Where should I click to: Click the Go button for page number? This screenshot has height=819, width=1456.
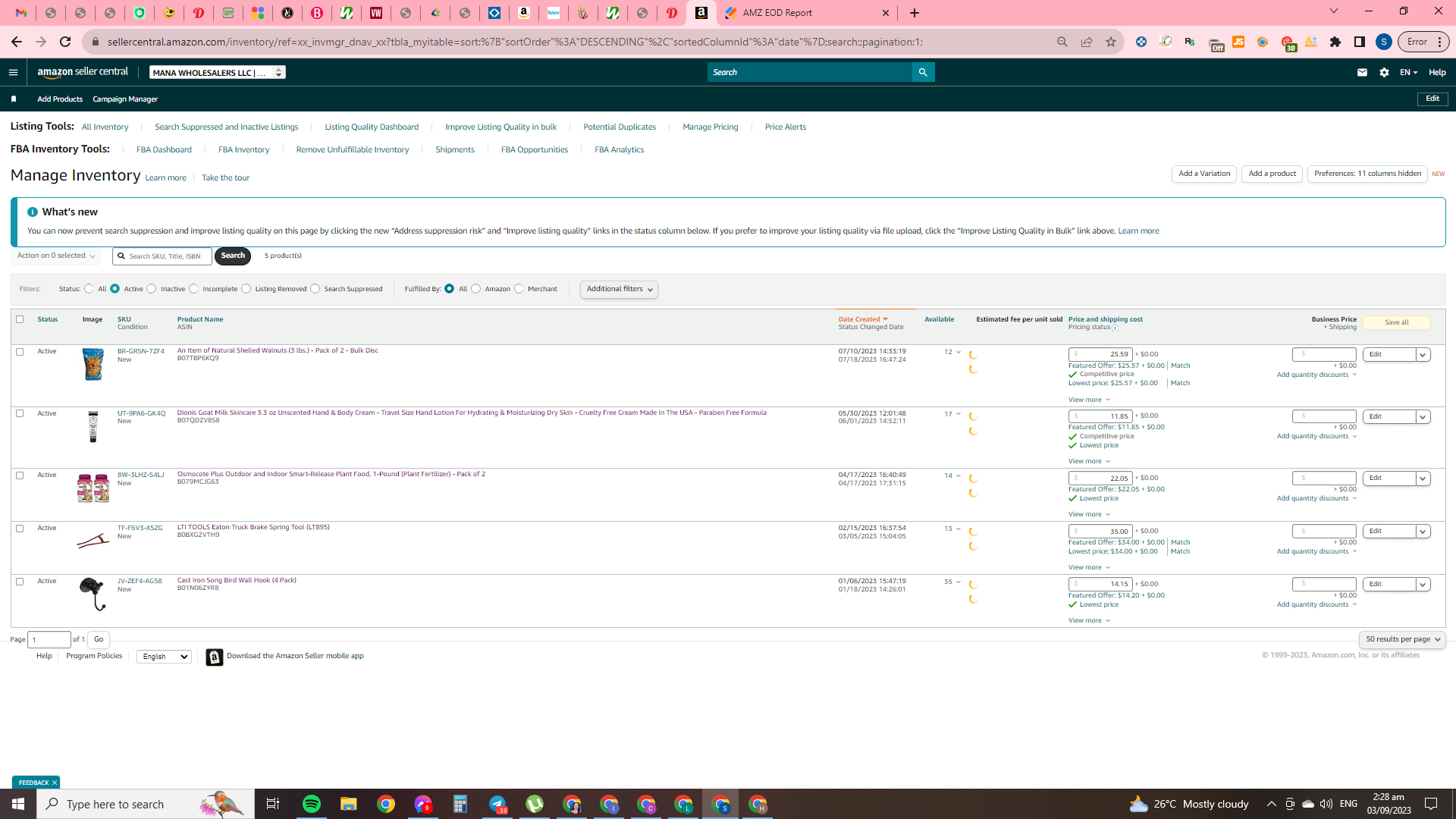click(99, 640)
